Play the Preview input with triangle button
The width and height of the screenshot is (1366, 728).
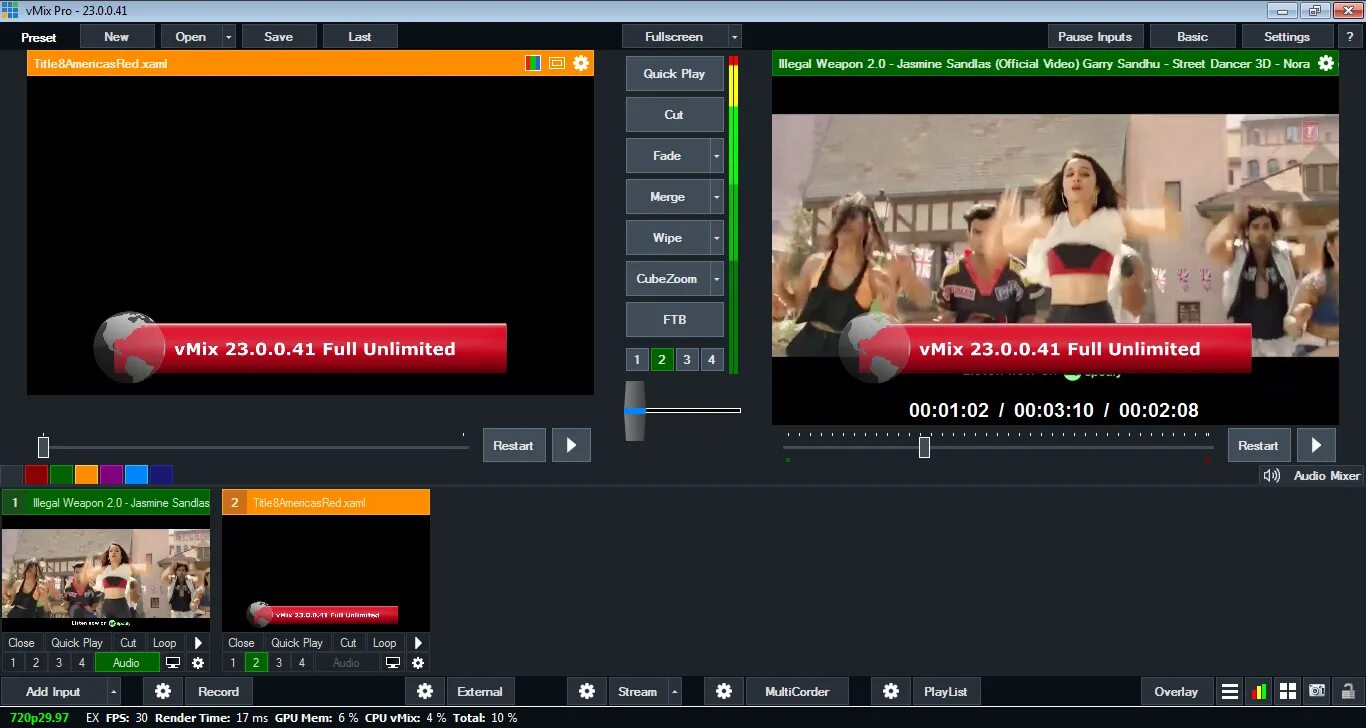tap(571, 445)
